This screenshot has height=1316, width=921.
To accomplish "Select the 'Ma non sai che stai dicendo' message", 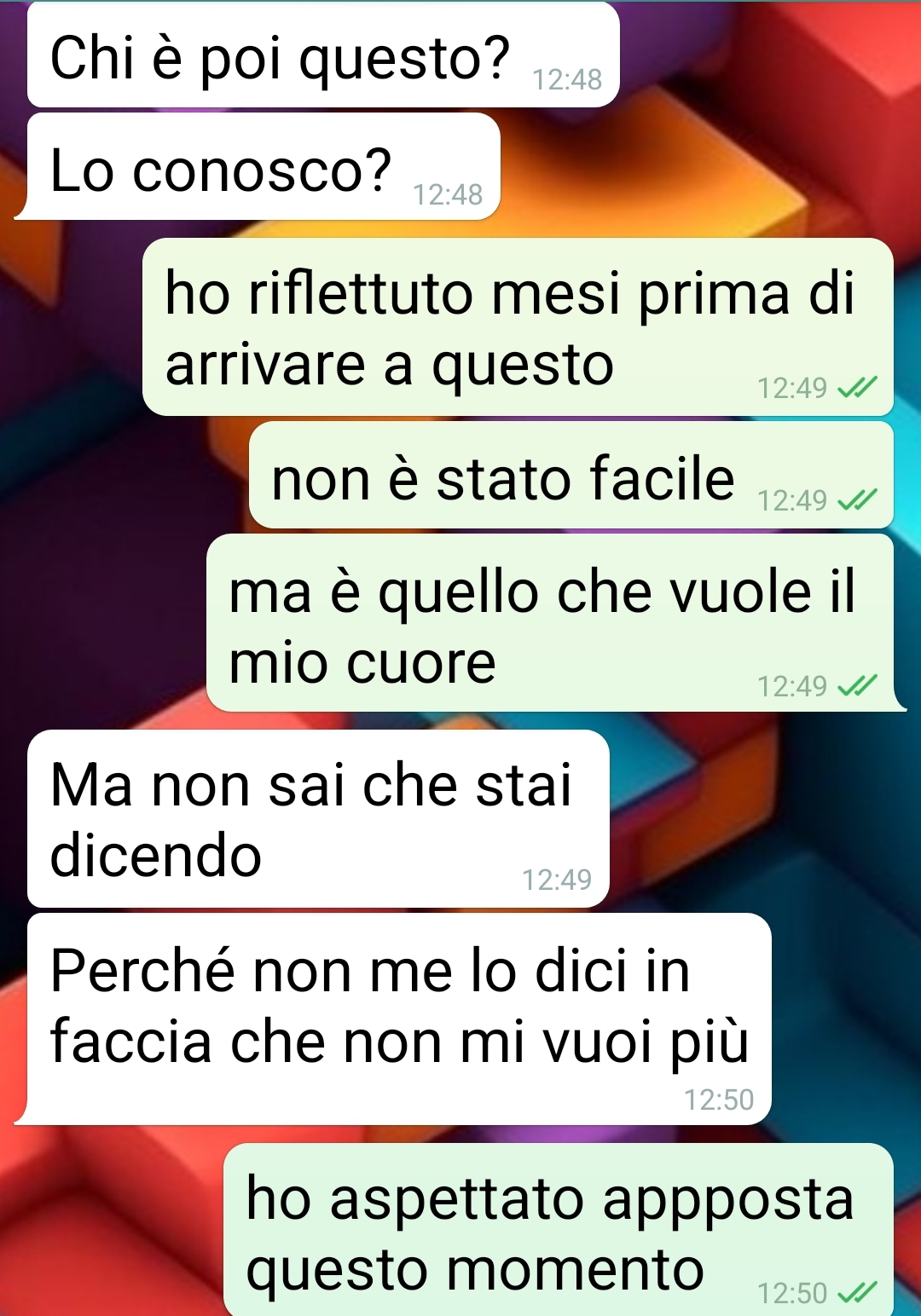I will point(318,819).
